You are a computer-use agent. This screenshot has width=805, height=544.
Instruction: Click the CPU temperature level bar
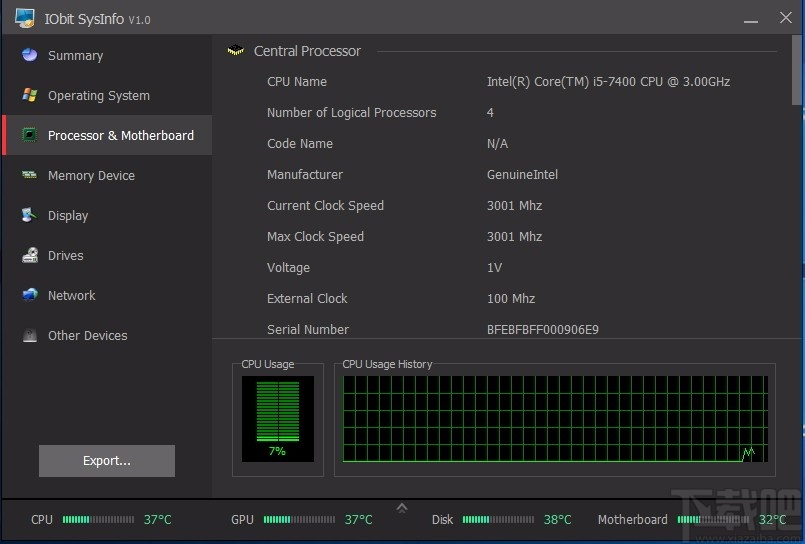tap(98, 520)
